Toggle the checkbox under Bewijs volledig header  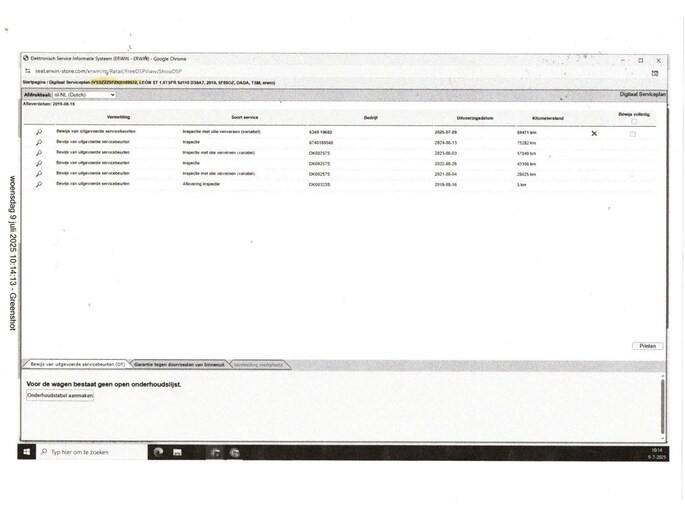tap(632, 123)
